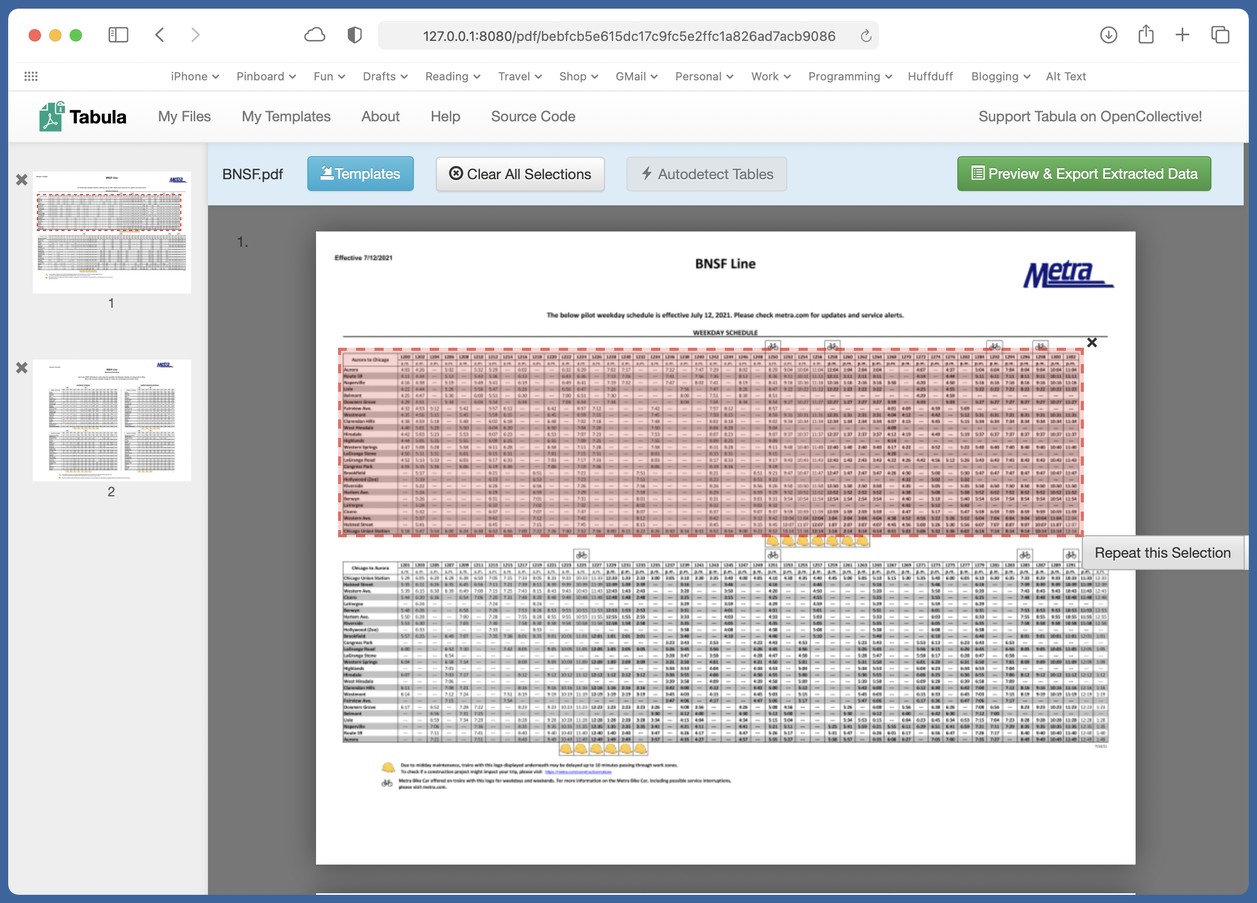Open the Alt Text bookmark
This screenshot has height=903, width=1257.
[1066, 76]
